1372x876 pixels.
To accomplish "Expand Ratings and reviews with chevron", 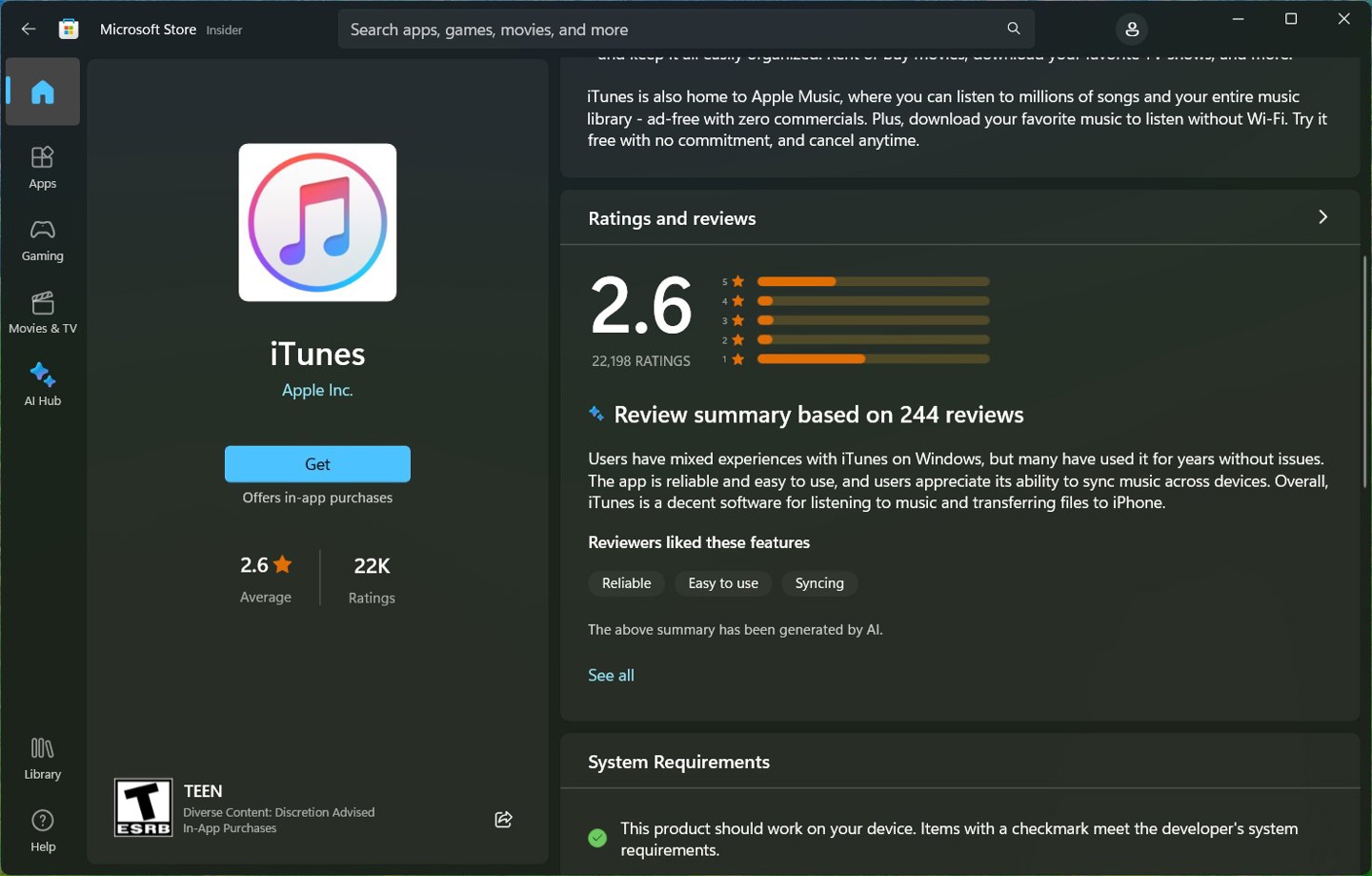I will [x=1322, y=217].
